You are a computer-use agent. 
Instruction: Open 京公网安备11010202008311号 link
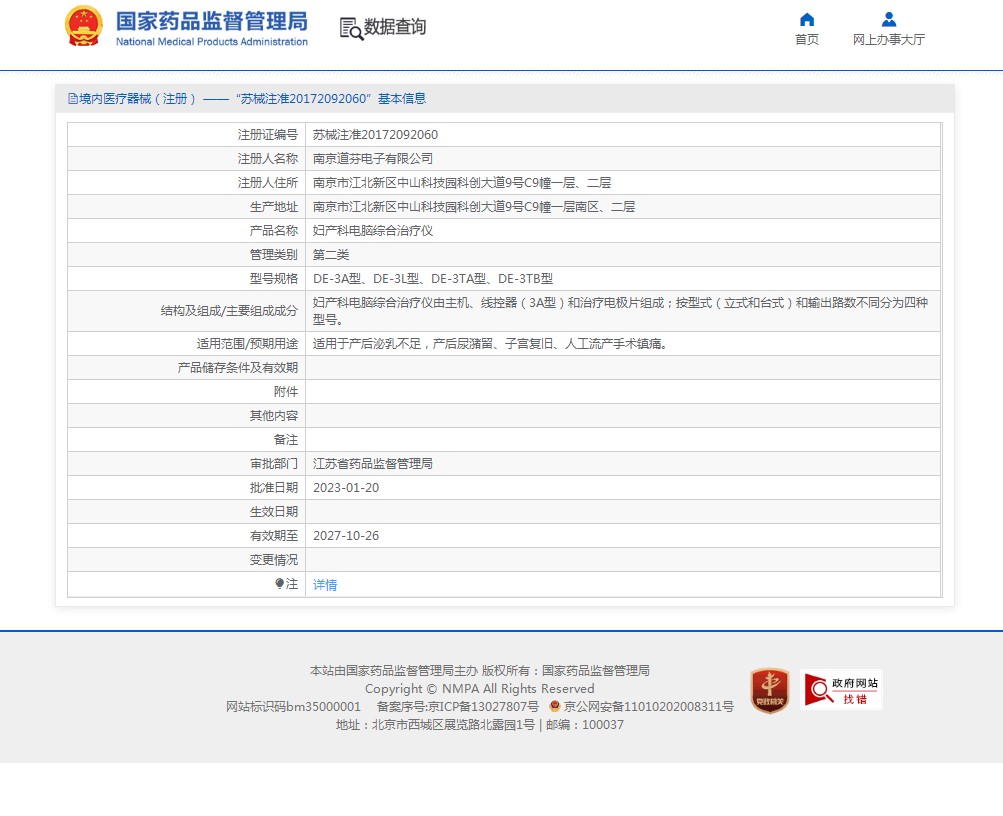point(649,707)
